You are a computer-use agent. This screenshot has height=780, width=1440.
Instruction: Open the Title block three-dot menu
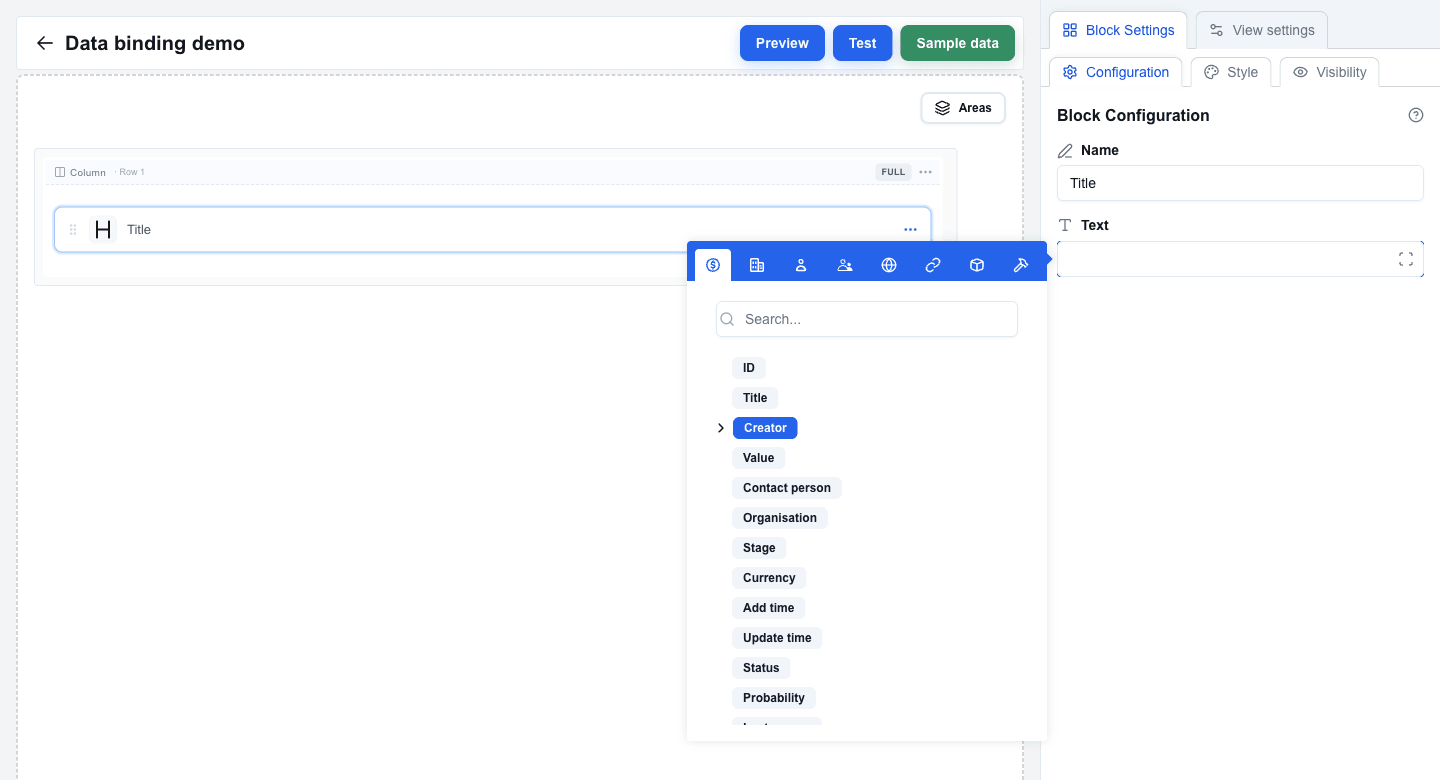tap(910, 230)
